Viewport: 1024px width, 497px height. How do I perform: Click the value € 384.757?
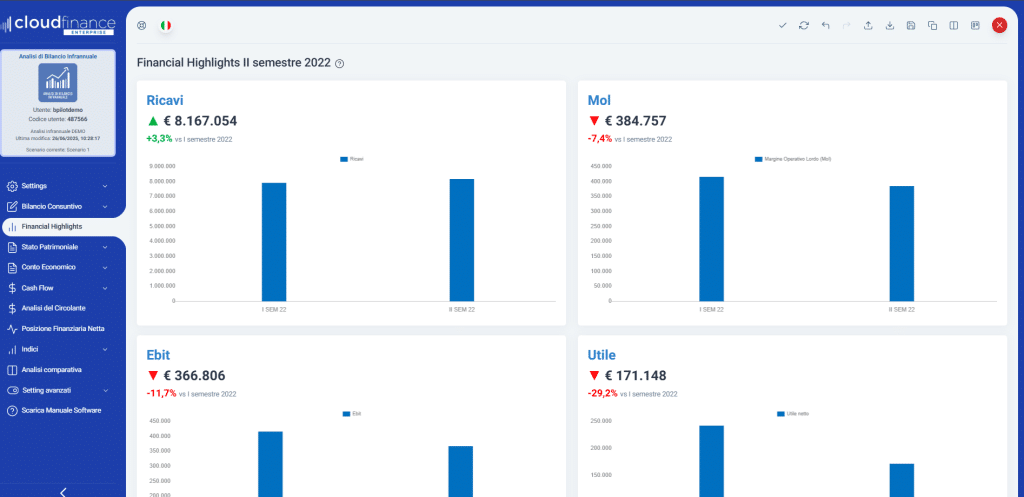[x=635, y=121]
